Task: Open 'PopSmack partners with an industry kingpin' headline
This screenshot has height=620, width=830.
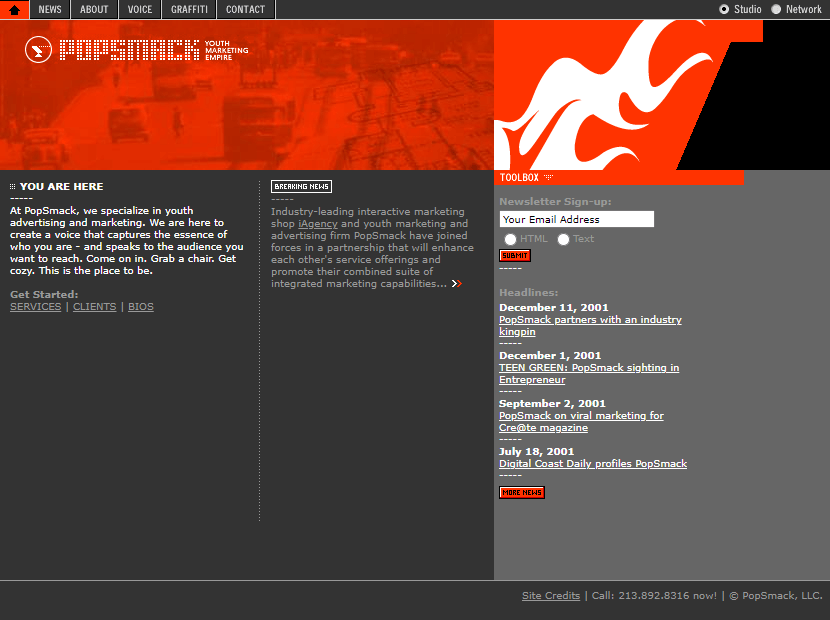Action: point(590,326)
